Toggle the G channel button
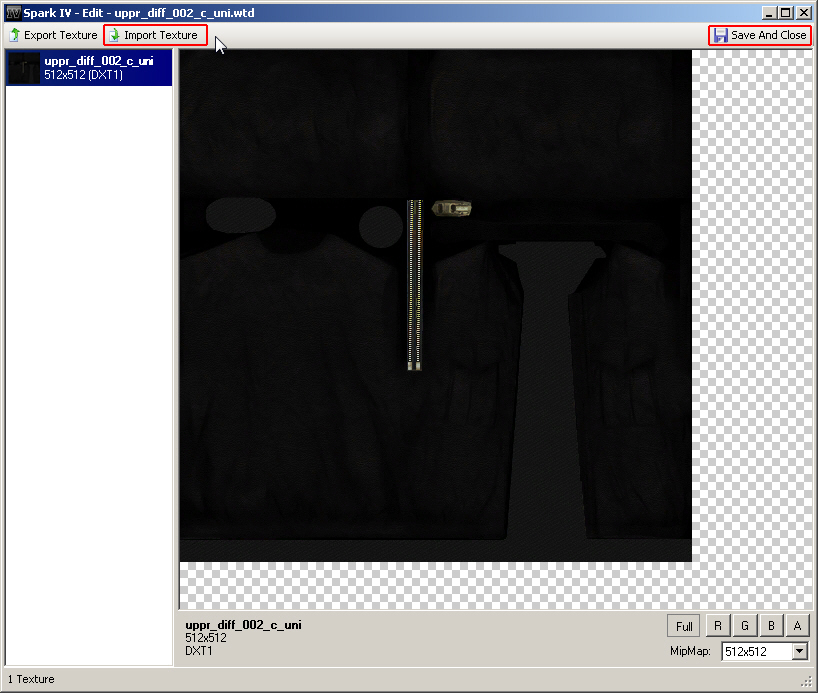This screenshot has width=818, height=693. (x=744, y=626)
